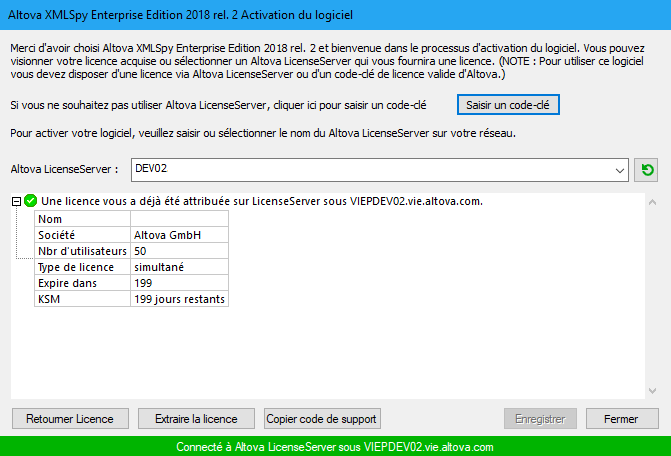Viewport: 671px width, 456px height.
Task: Select the '199 jours restants' cell
Action: pyautogui.click(x=179, y=299)
